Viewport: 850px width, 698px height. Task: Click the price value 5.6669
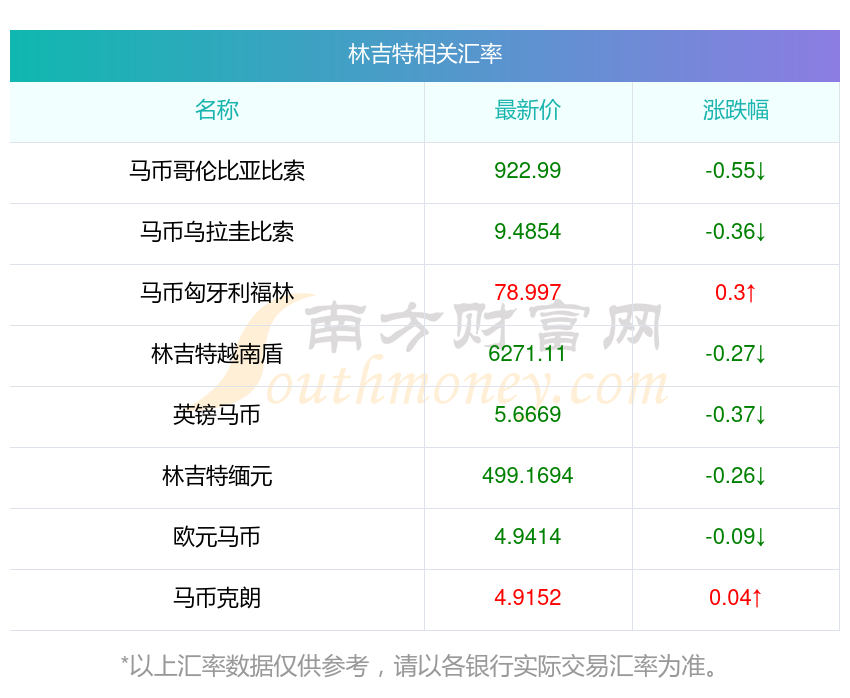click(527, 415)
